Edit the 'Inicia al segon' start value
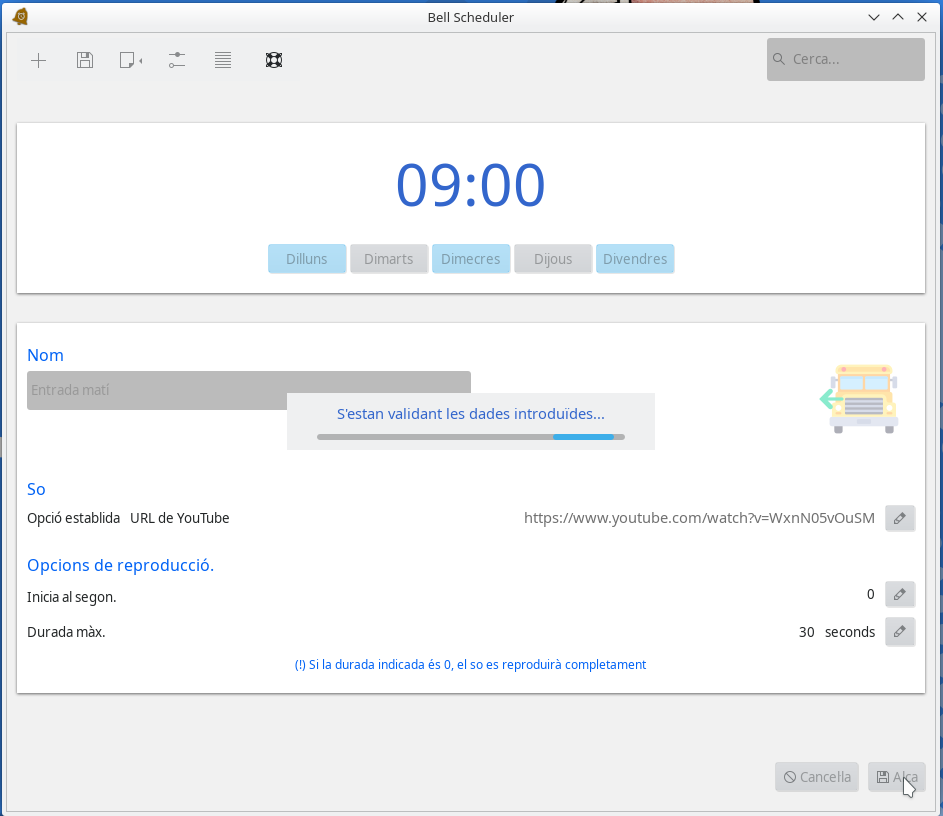The image size is (943, 816). point(900,594)
